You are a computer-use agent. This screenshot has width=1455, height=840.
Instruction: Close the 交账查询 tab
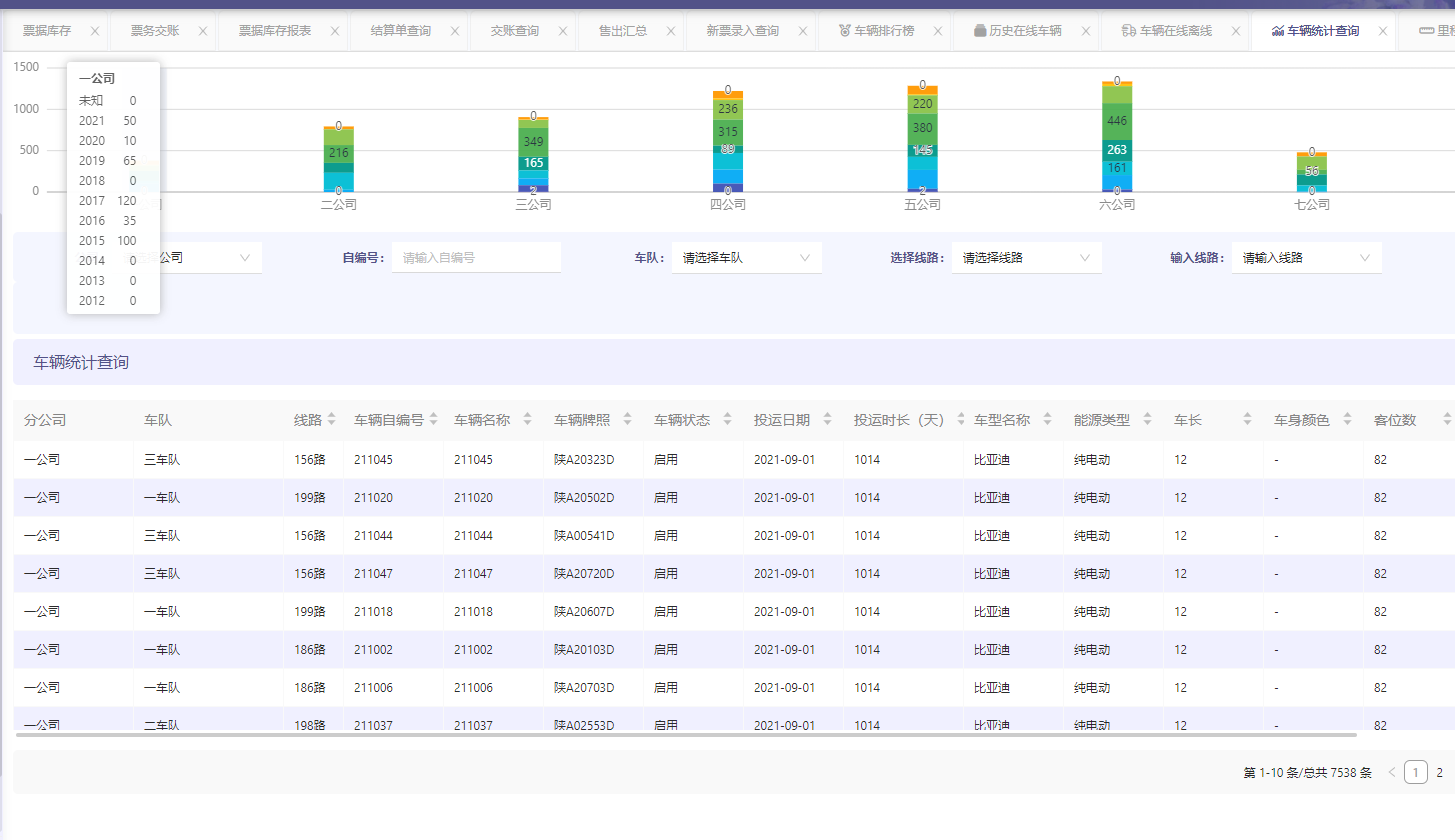click(563, 31)
